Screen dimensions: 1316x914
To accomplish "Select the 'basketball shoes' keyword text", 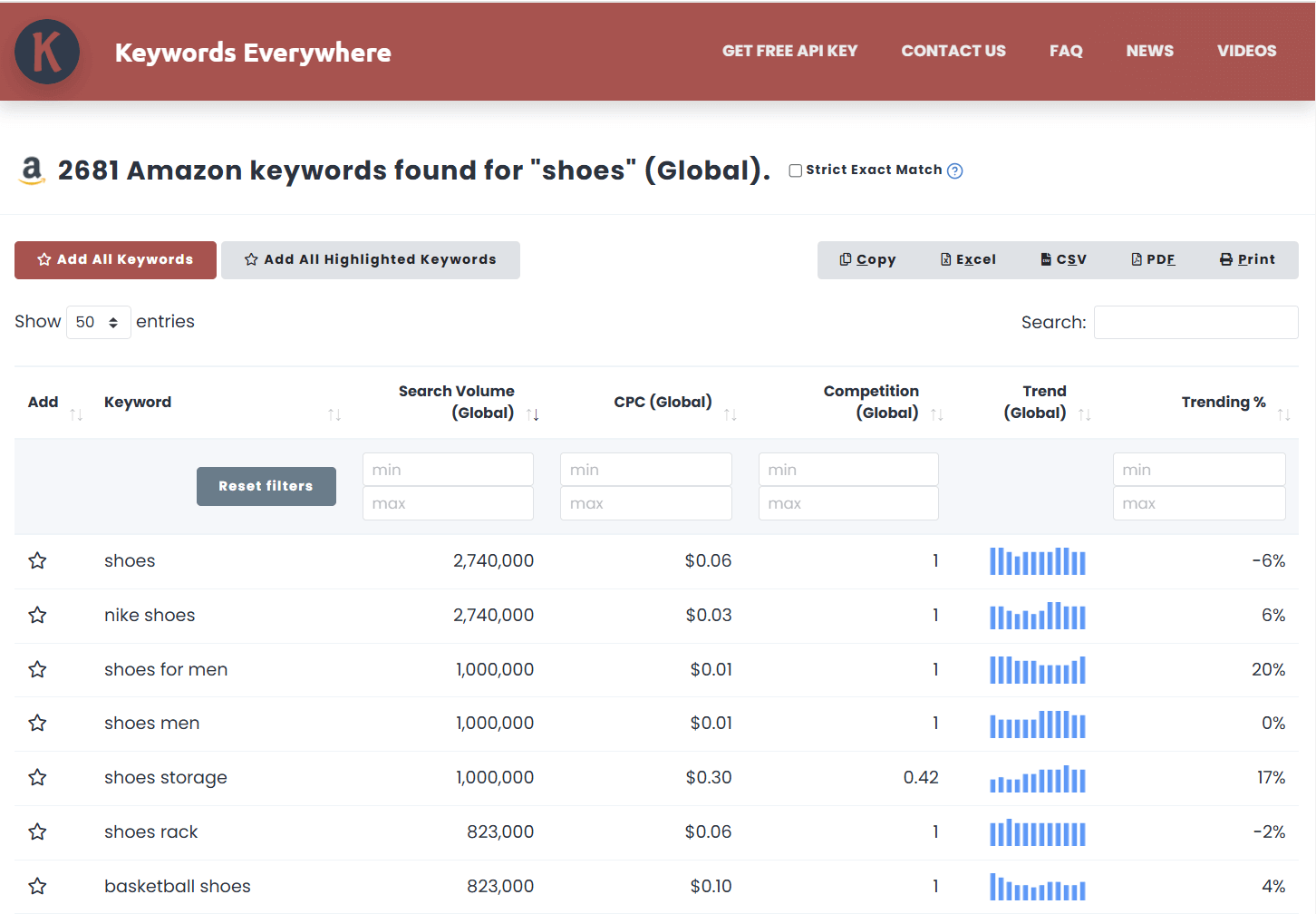I will click(178, 886).
